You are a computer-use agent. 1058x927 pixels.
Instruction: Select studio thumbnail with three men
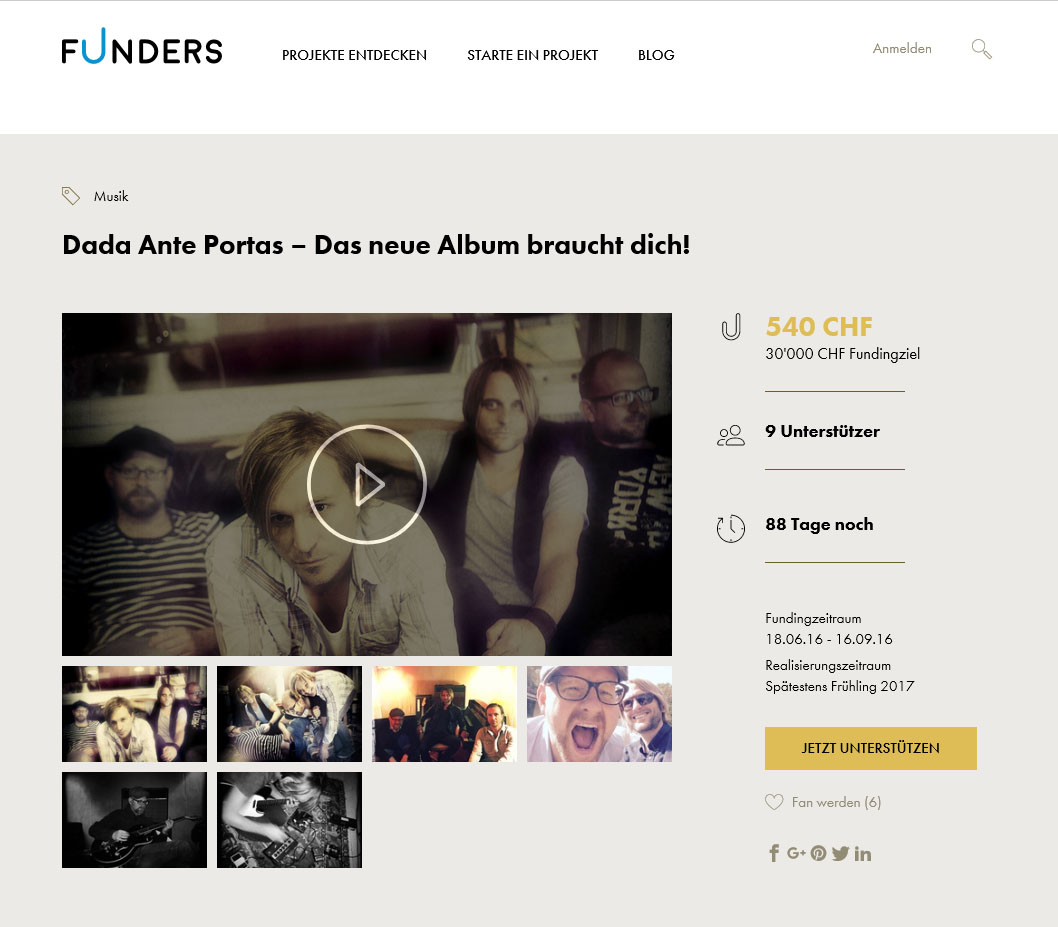pyautogui.click(x=445, y=714)
